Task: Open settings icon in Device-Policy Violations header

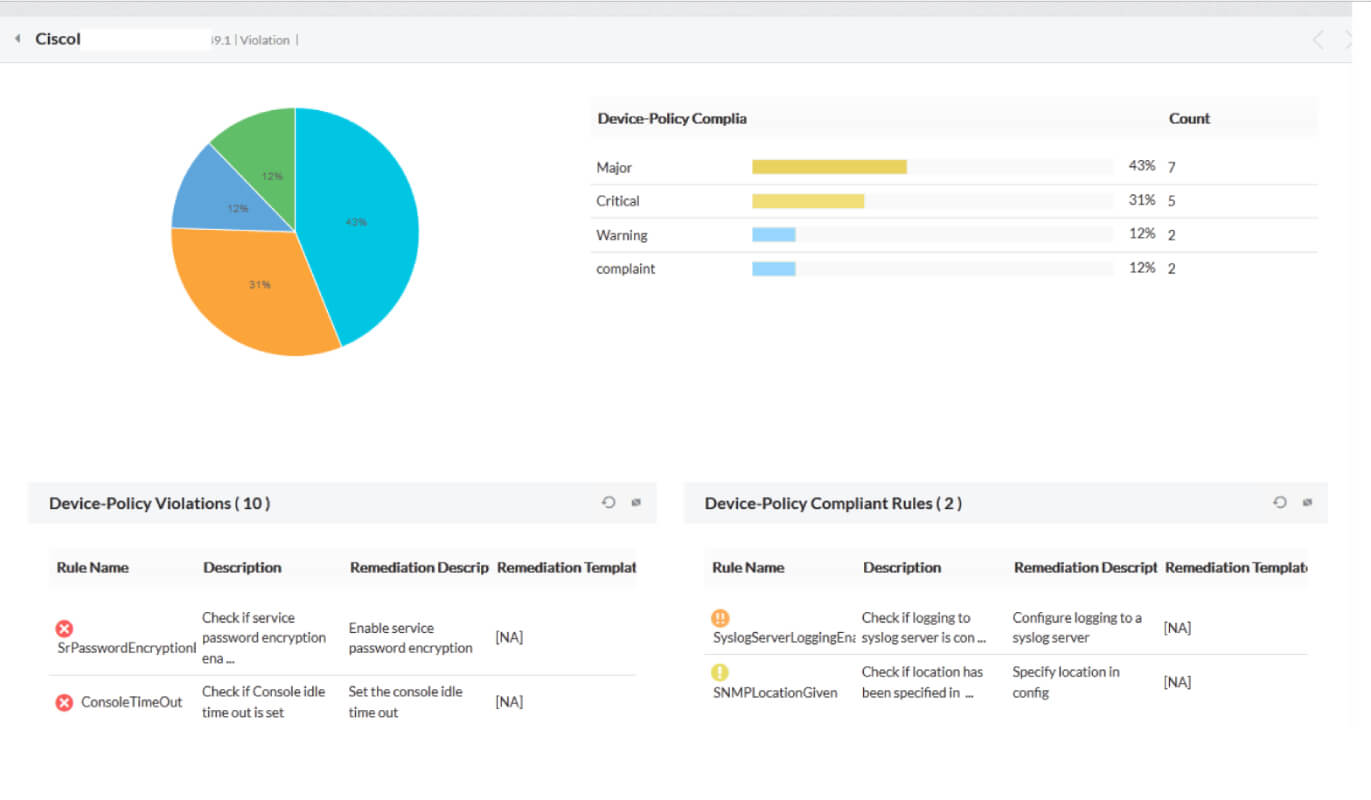Action: click(636, 502)
